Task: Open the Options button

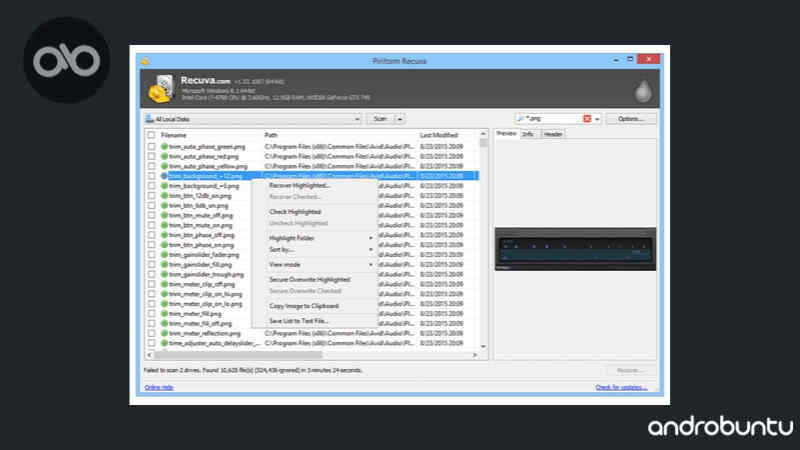Action: (631, 119)
